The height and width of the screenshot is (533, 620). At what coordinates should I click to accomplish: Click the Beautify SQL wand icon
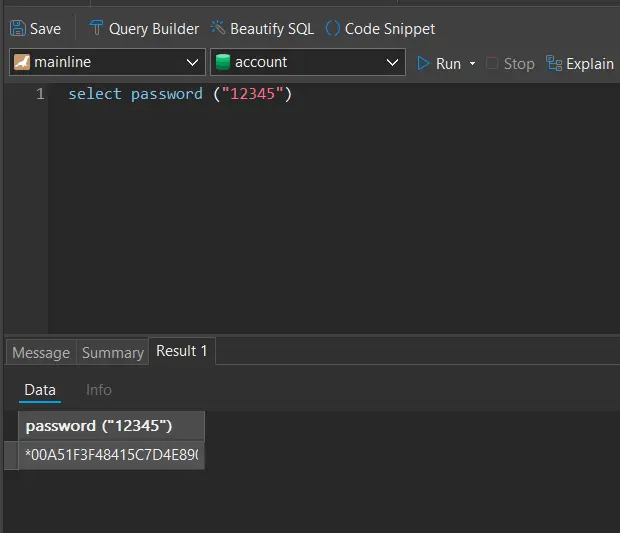tap(218, 28)
